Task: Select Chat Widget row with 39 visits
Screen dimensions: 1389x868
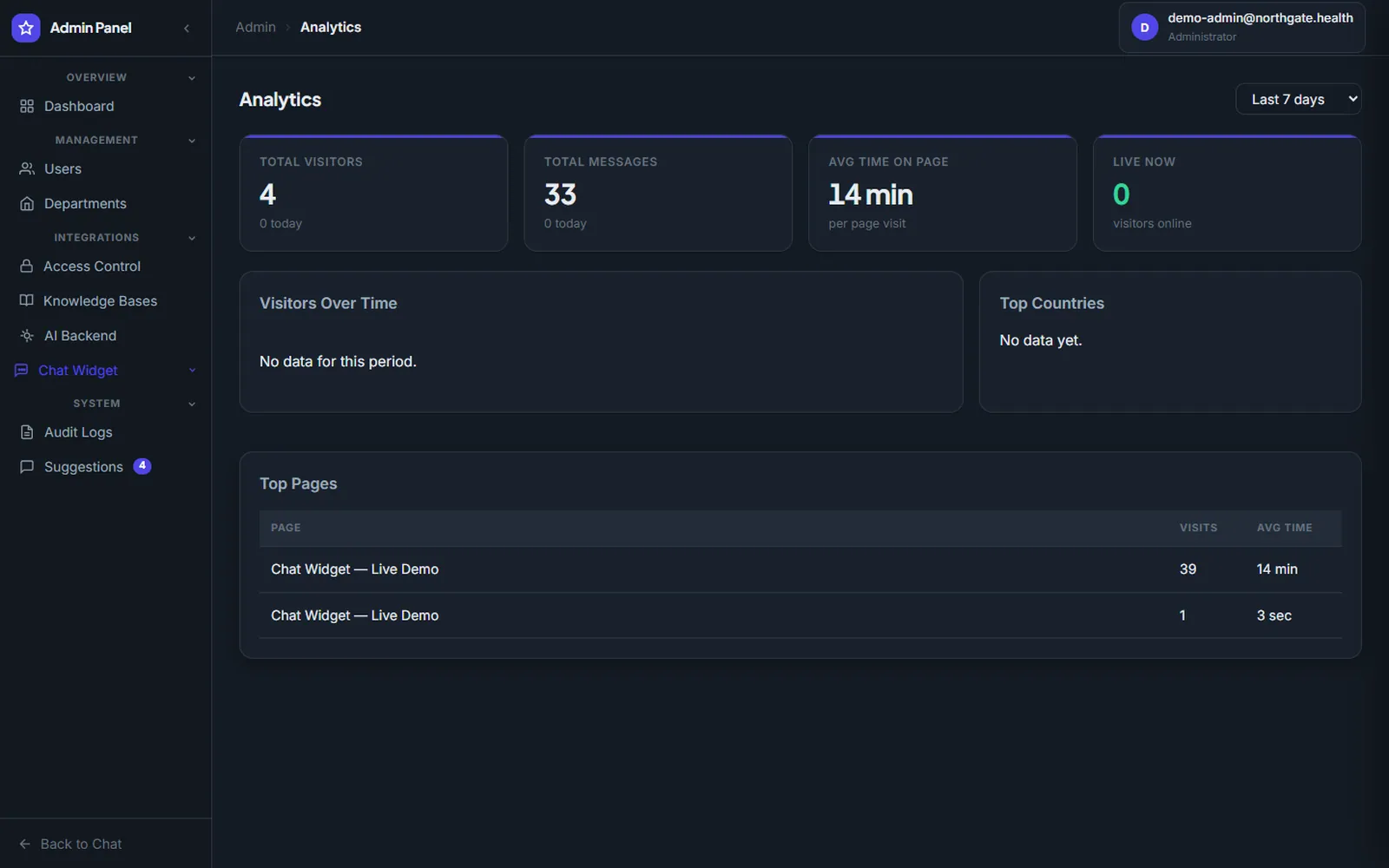Action: coord(800,569)
